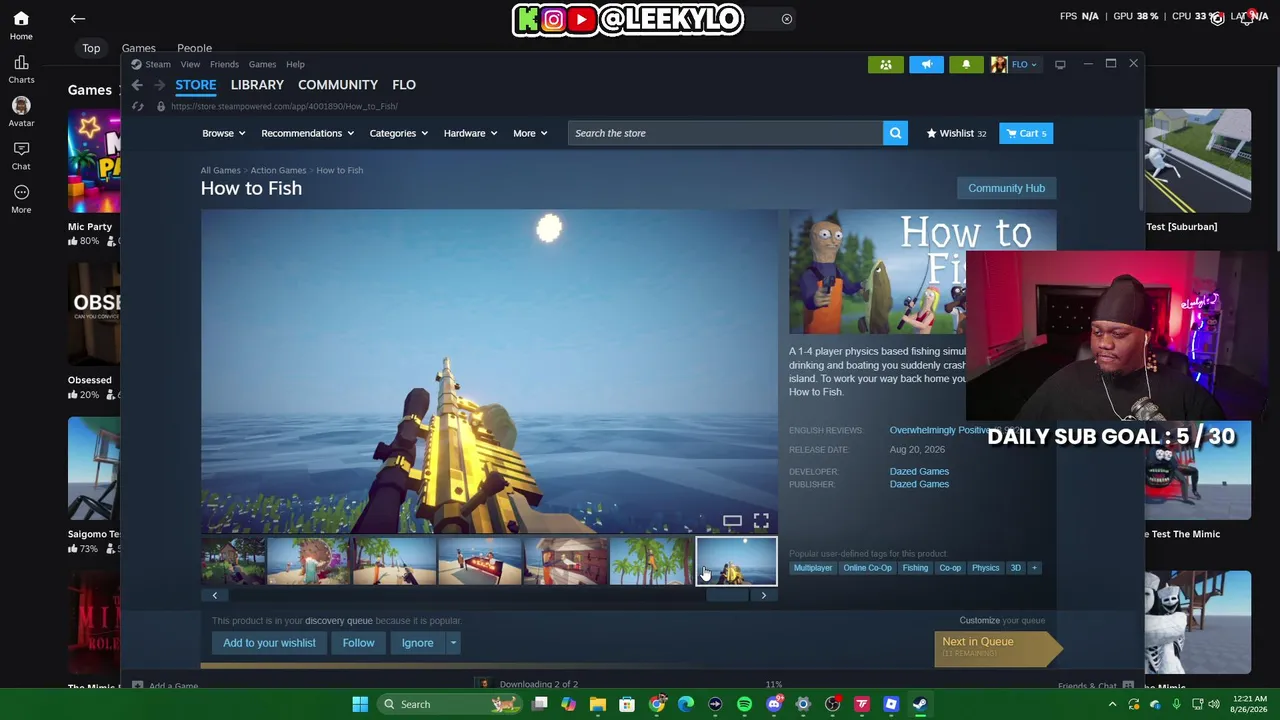
Task: Go to next screenshot strip arrow
Action: (x=763, y=595)
